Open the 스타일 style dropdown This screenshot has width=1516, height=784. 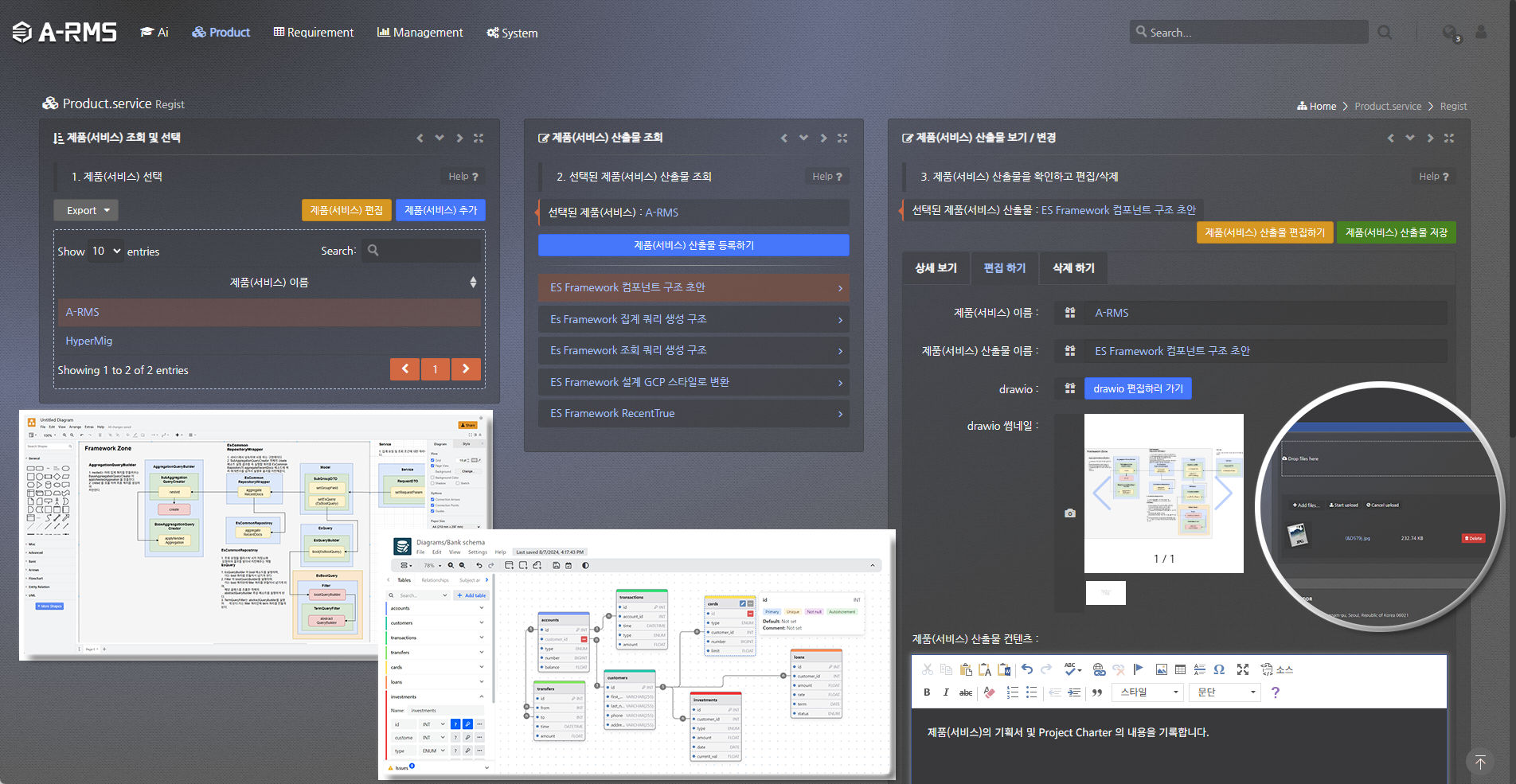click(x=1148, y=692)
